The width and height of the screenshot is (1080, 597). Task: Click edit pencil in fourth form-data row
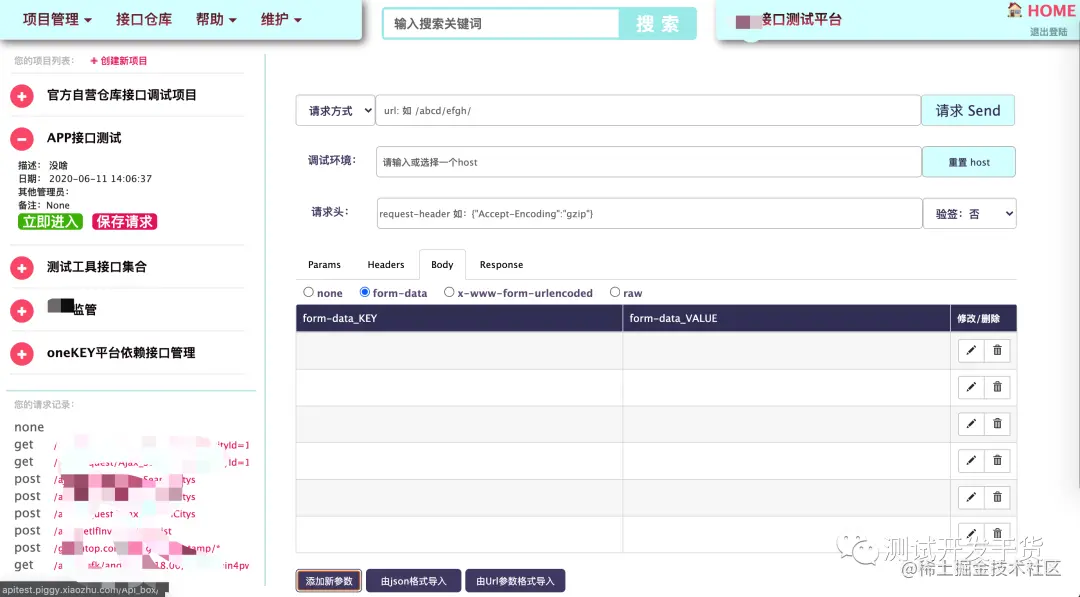tap(971, 461)
